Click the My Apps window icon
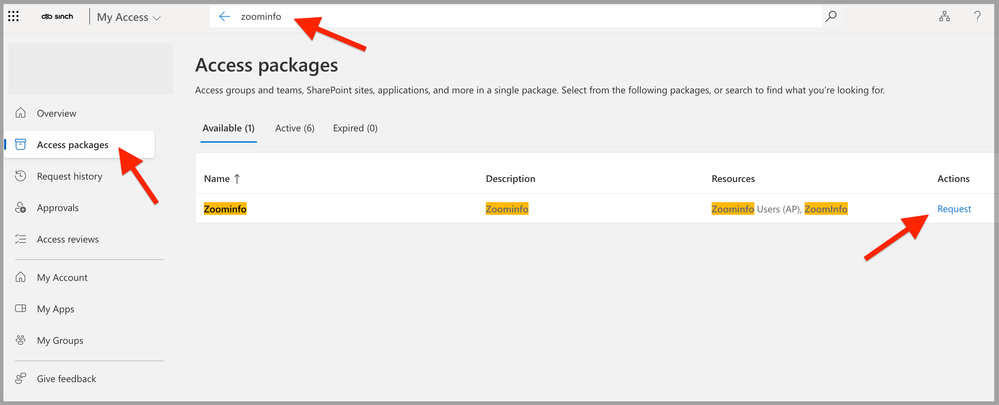The image size is (999, 405). (x=20, y=309)
